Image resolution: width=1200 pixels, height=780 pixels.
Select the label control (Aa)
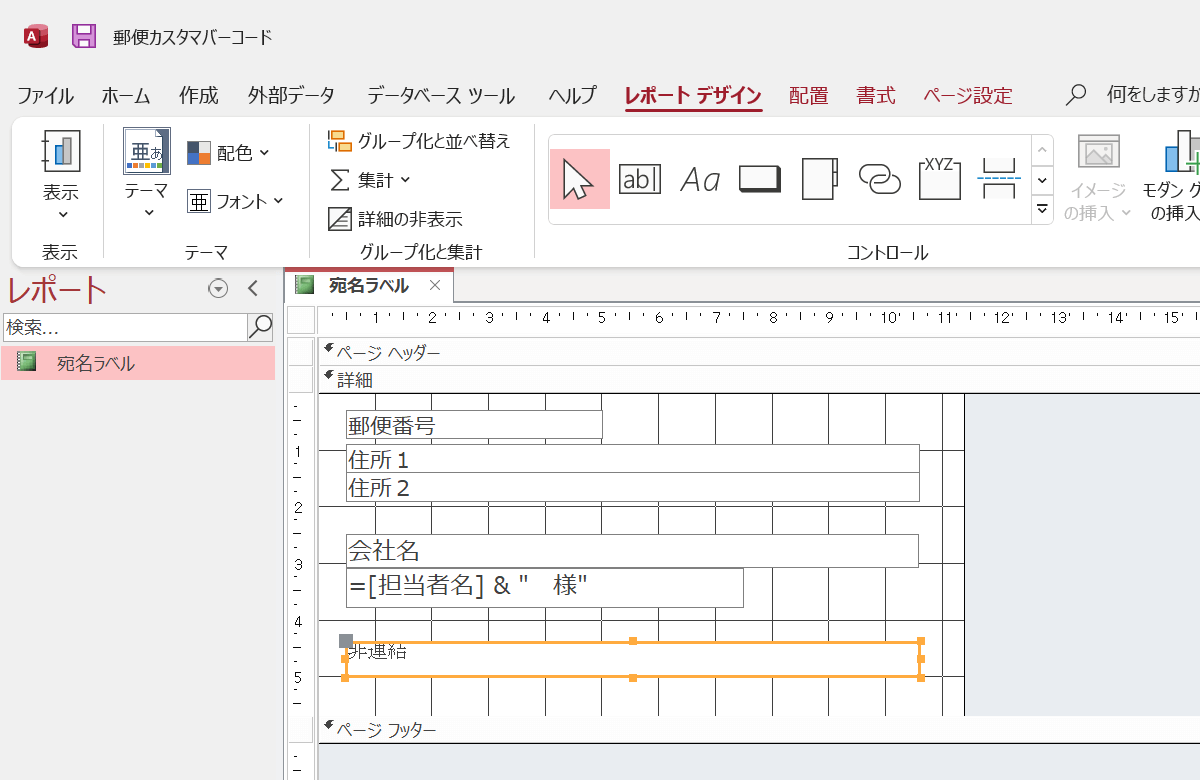tap(700, 178)
